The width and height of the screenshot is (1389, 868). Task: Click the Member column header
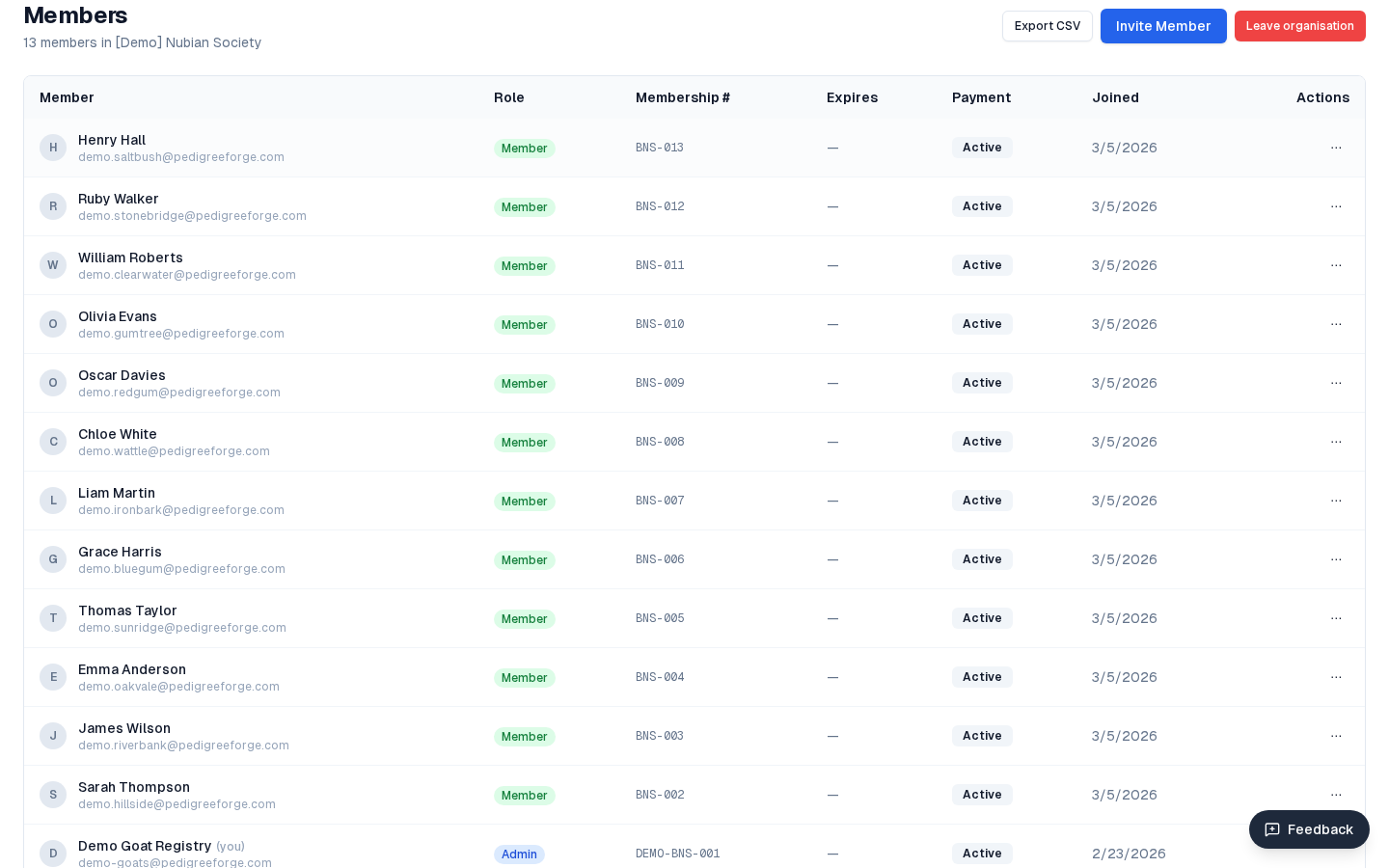click(x=66, y=97)
